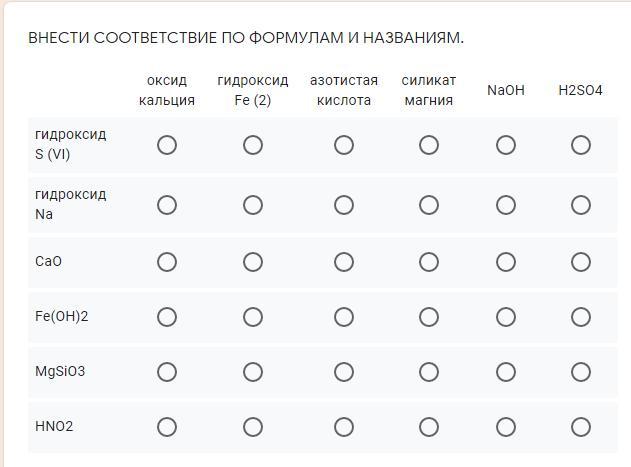Select гидроксид Fe (2) for the MgSiO3 row
This screenshot has height=467, width=631.
point(253,372)
